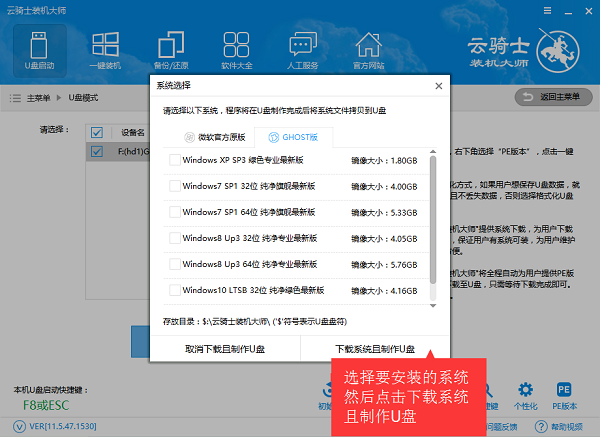The height and width of the screenshot is (437, 600).
Task: Tick Windows7 SP1 64位 纯净旗舰最新版 checkbox
Action: 175,212
